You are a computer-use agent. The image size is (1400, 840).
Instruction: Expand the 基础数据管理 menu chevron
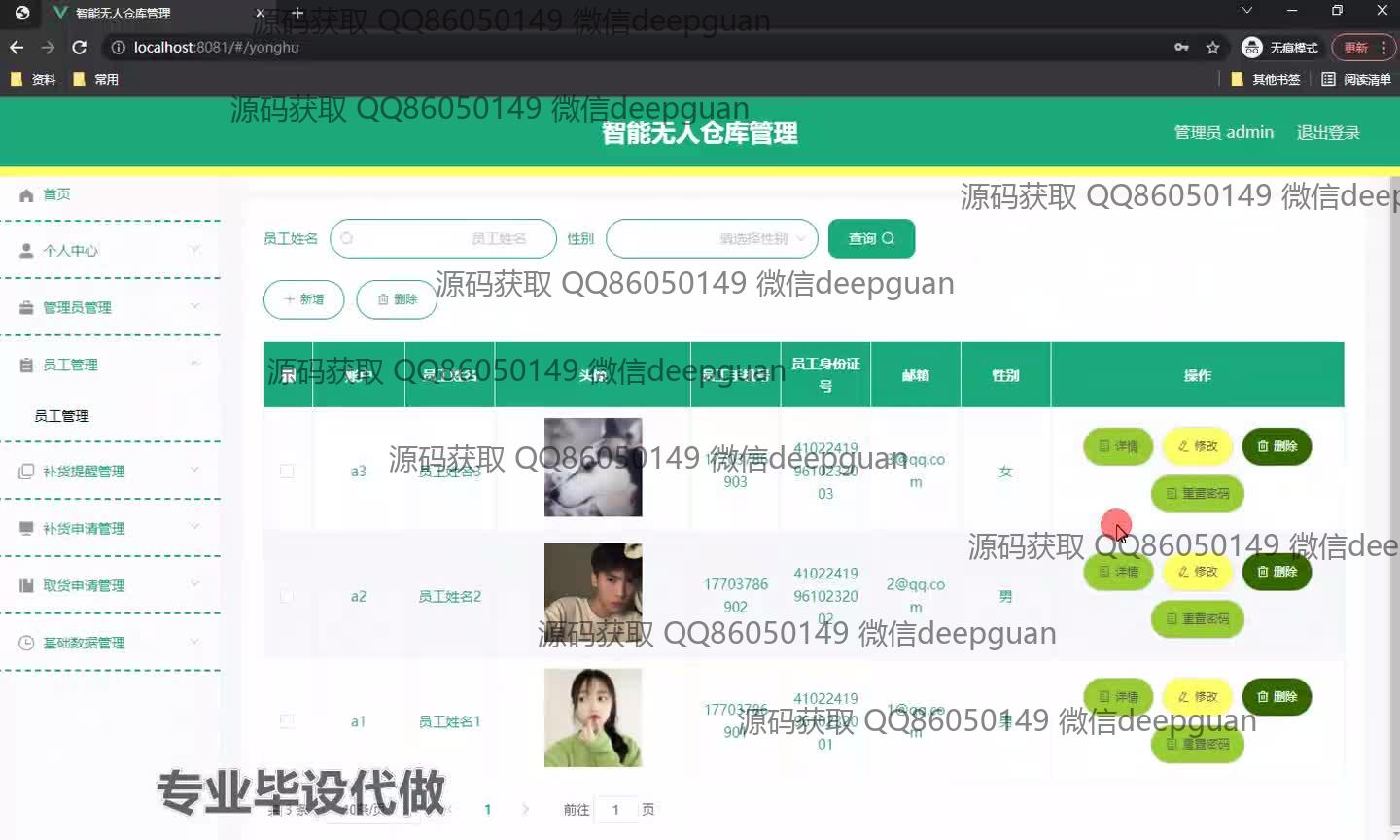pyautogui.click(x=195, y=642)
